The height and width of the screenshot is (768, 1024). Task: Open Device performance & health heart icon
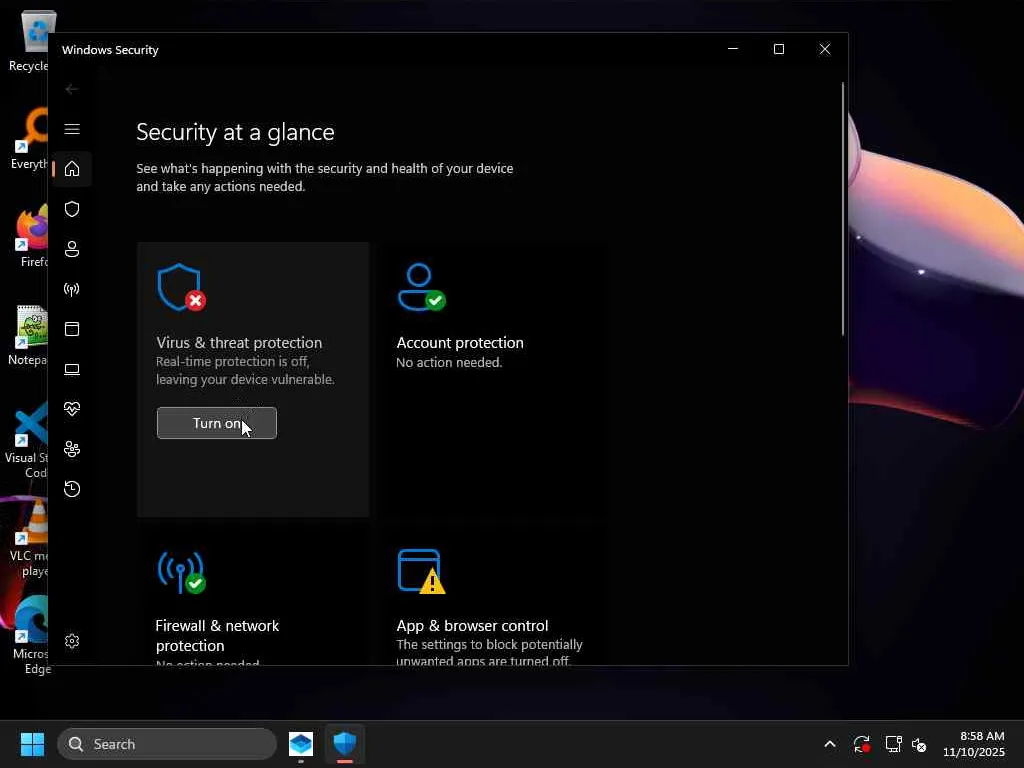pos(72,409)
